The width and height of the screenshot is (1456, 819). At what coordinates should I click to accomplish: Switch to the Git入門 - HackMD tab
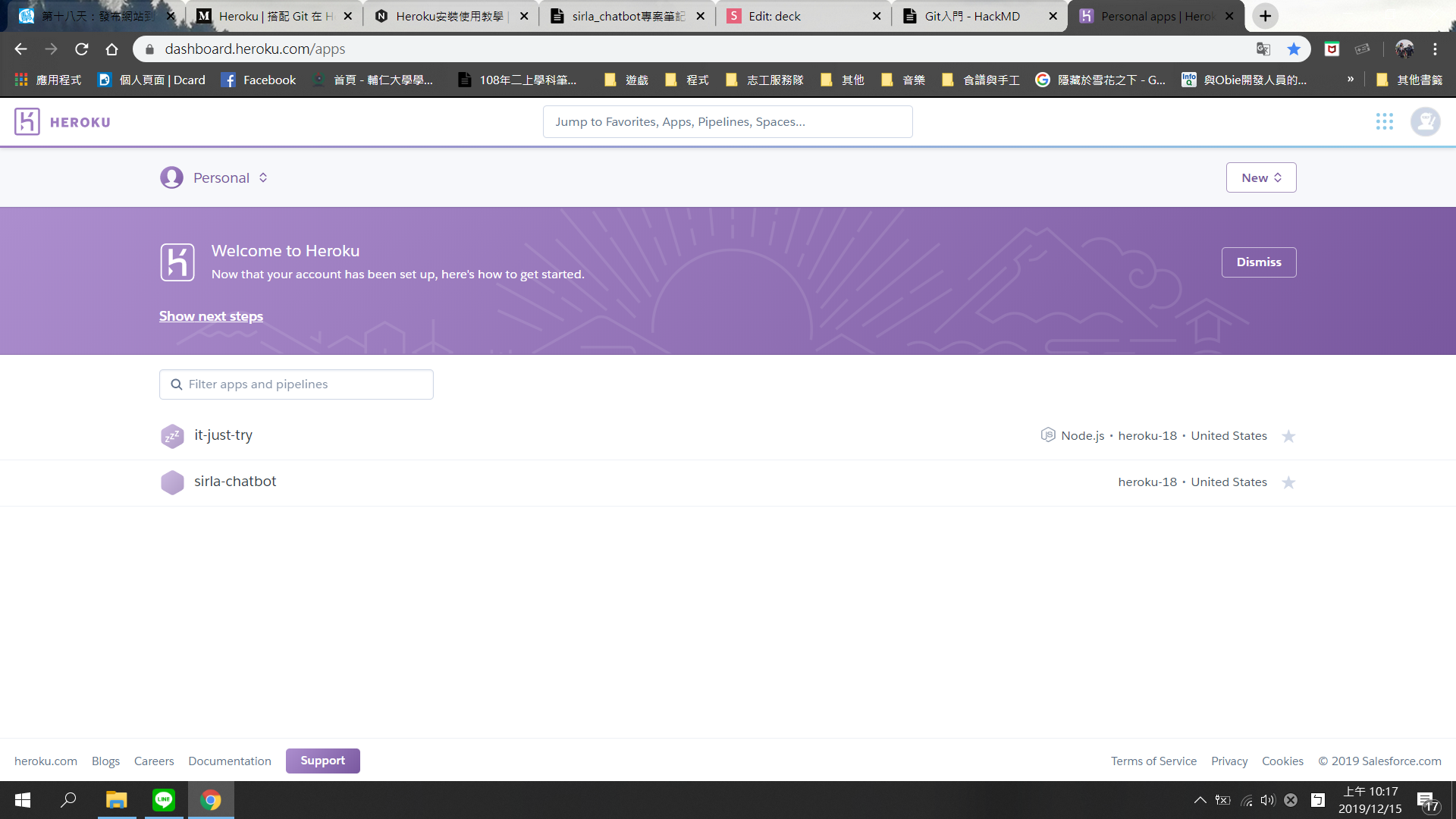[x=972, y=16]
